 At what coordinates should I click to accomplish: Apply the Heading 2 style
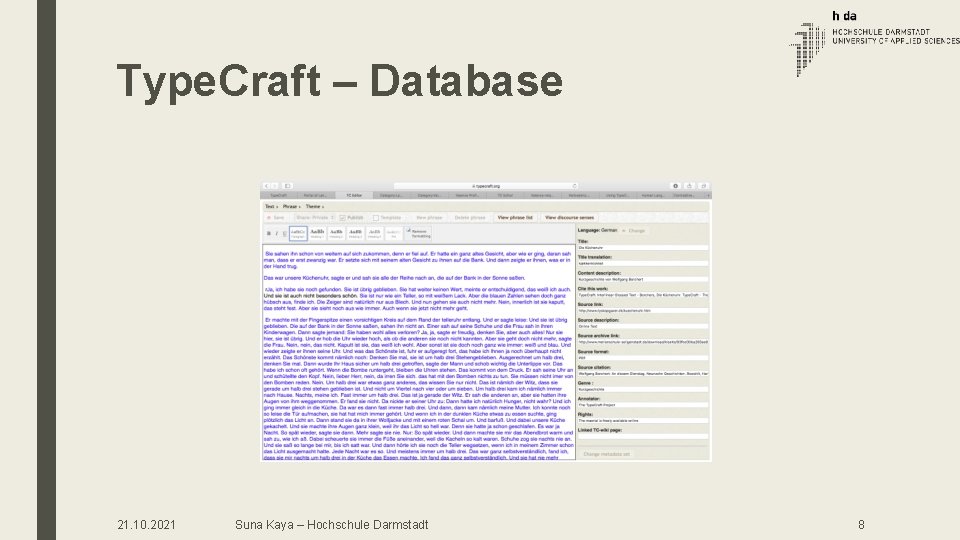tap(336, 233)
